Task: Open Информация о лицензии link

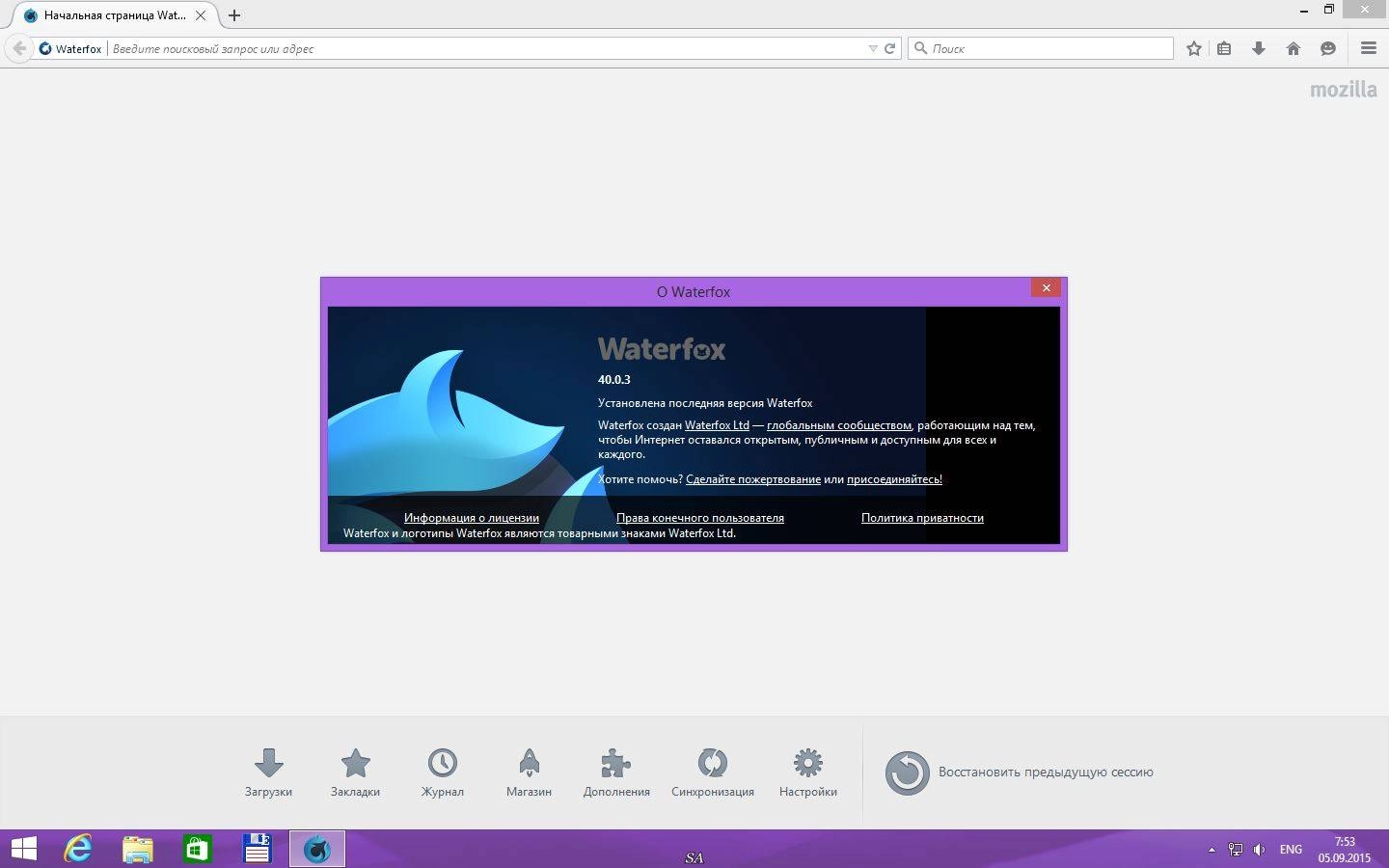Action: coord(472,518)
